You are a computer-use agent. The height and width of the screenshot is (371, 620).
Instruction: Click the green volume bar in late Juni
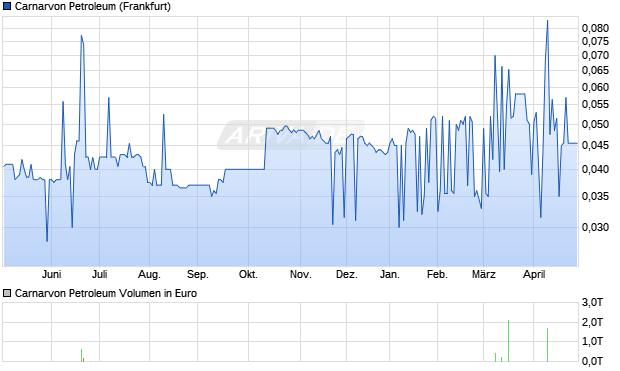[81, 355]
